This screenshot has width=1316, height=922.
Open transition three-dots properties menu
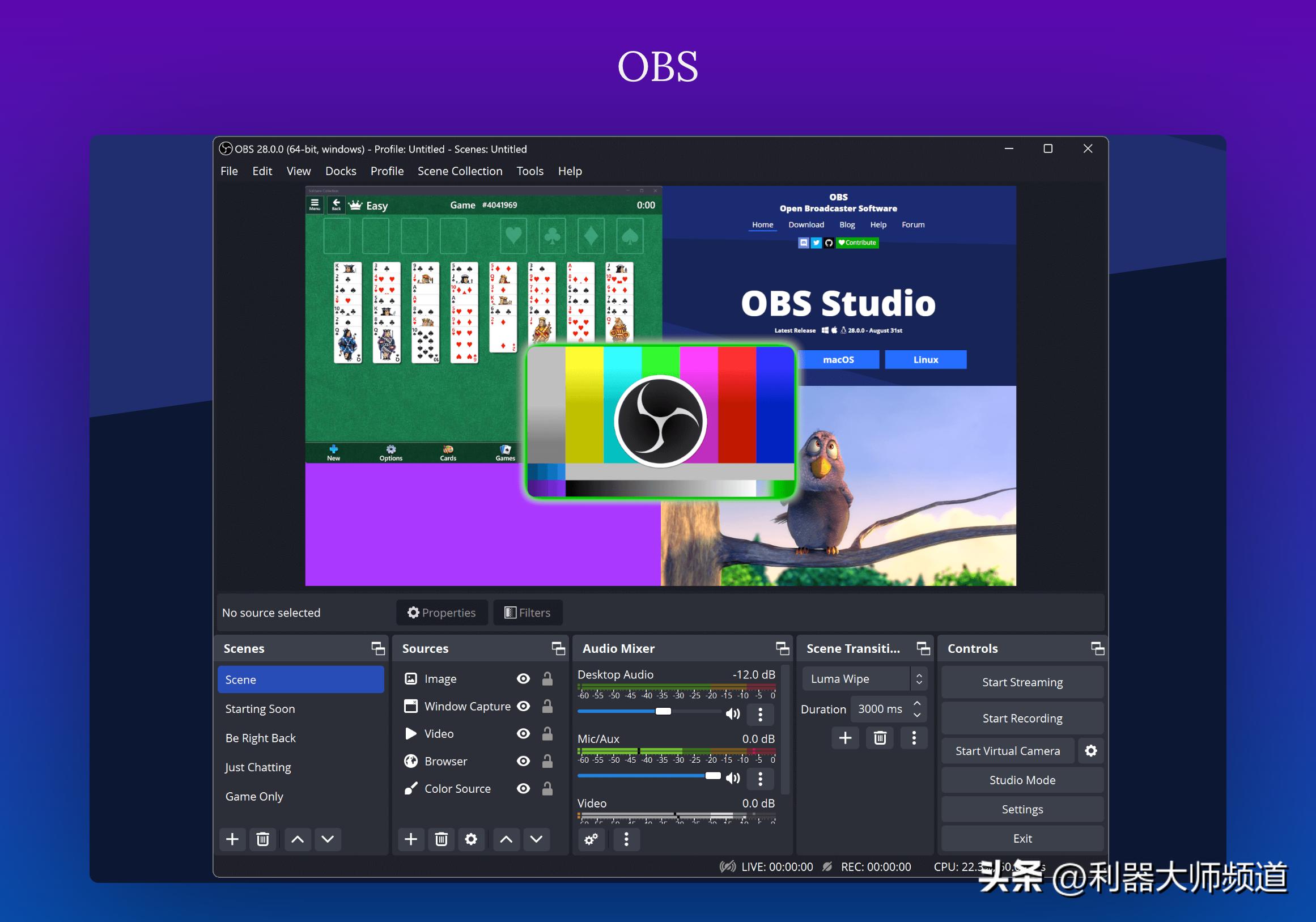[914, 738]
